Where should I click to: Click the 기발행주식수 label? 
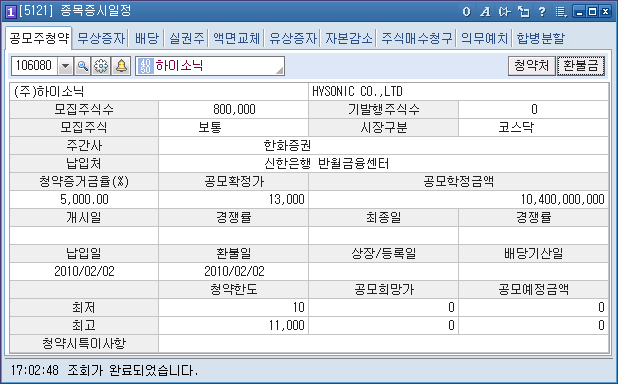pyautogui.click(x=383, y=109)
